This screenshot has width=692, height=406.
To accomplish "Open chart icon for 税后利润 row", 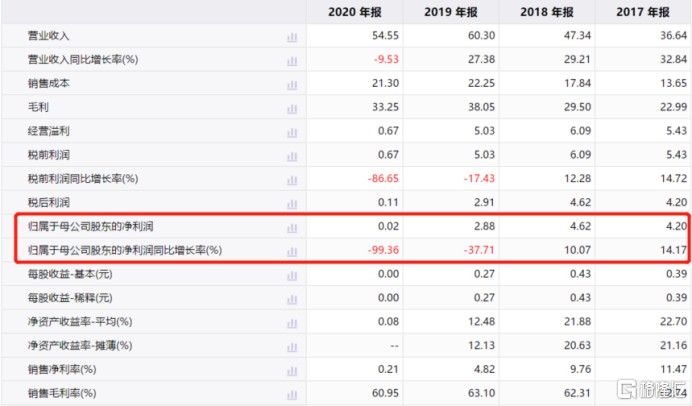I will click(292, 202).
